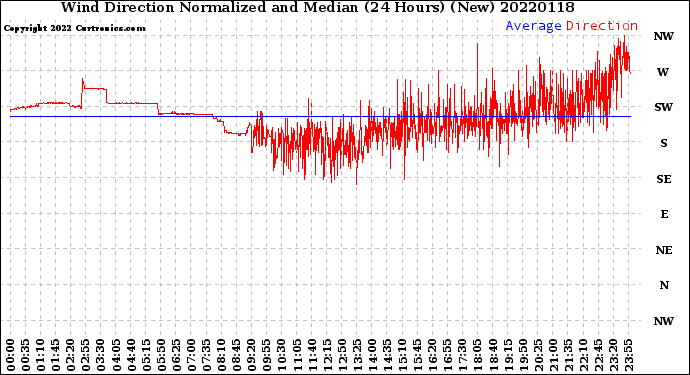Click the 21:35 time axis label
This screenshot has width=690, height=375.
(x=568, y=355)
